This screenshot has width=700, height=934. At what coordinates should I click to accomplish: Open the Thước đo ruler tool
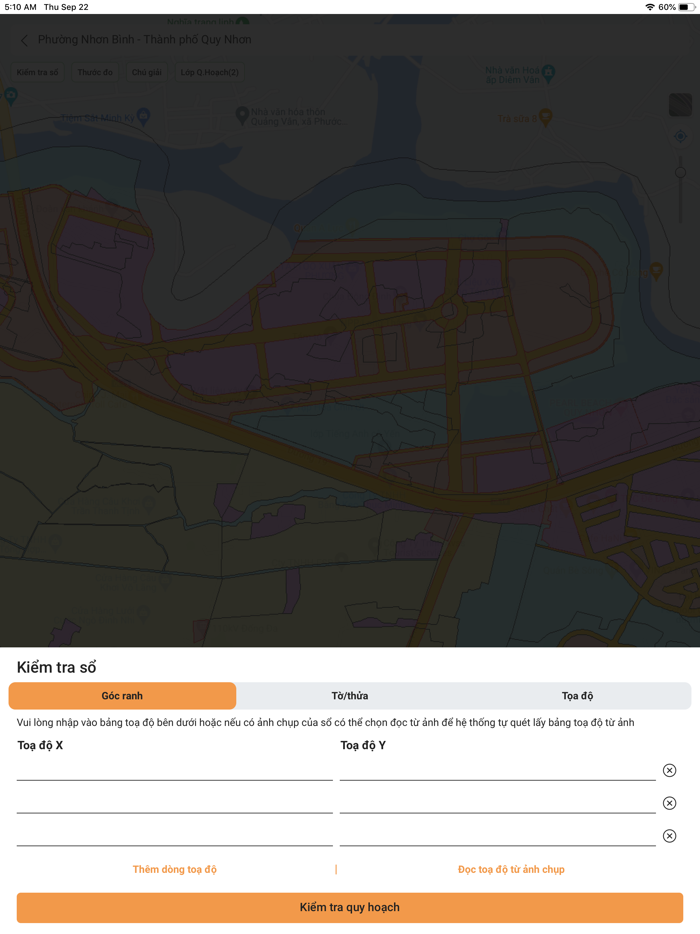[95, 72]
